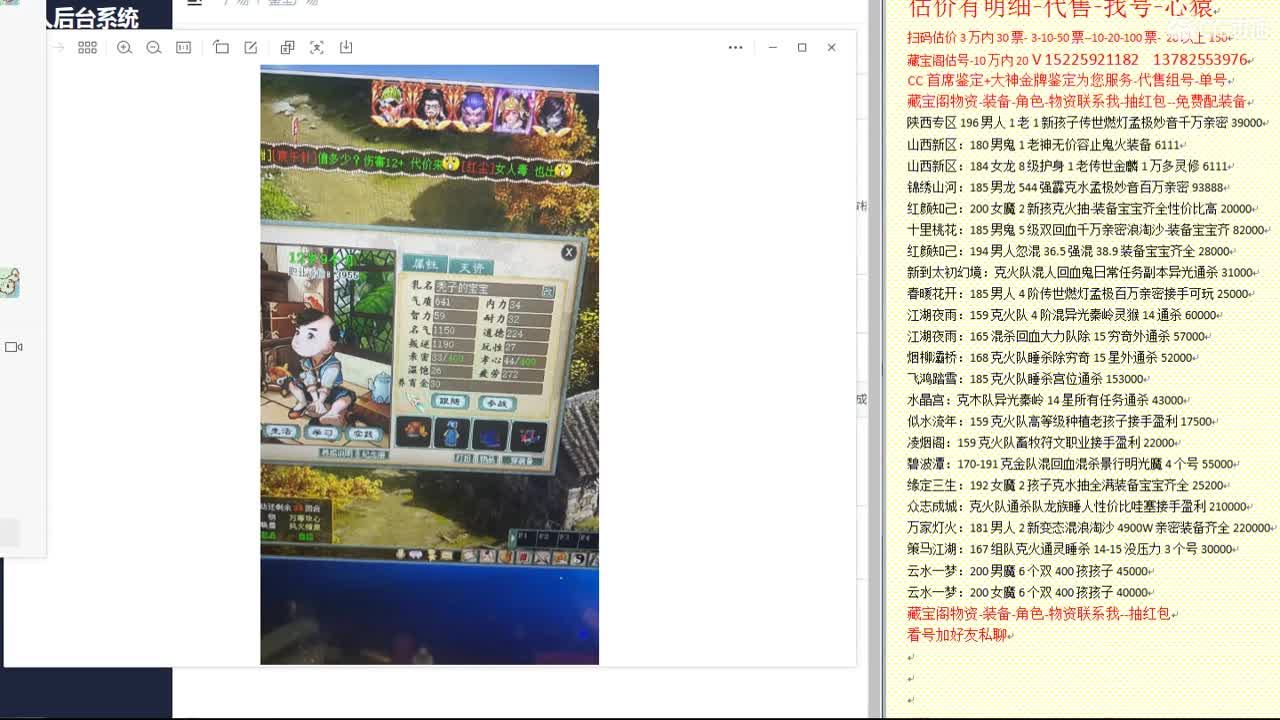Click the copy image icon in viewer toolbar

[287, 47]
